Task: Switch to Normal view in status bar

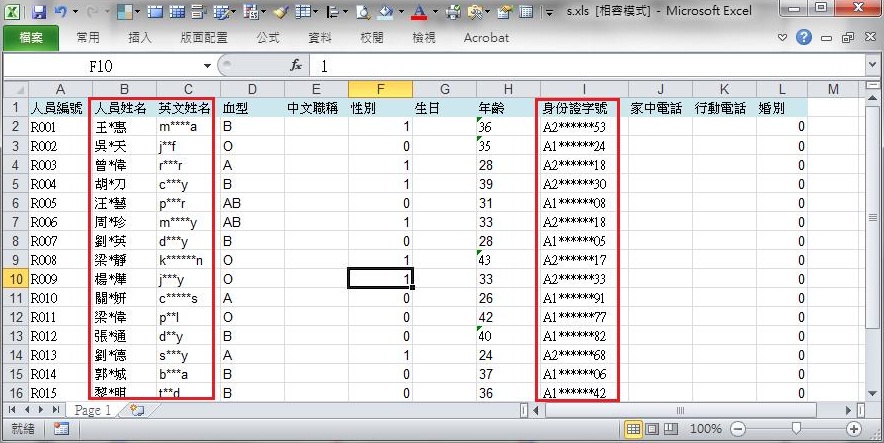Action: click(x=633, y=429)
